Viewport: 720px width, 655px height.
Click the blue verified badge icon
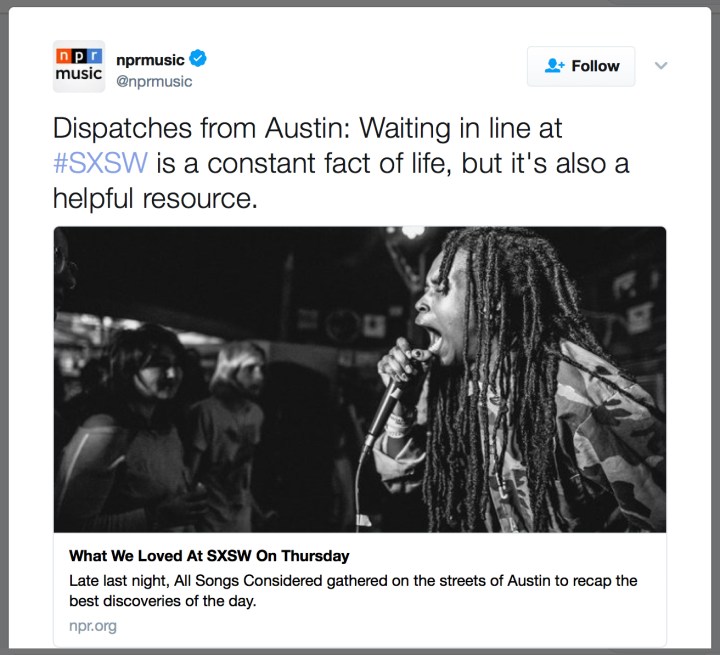click(x=198, y=58)
